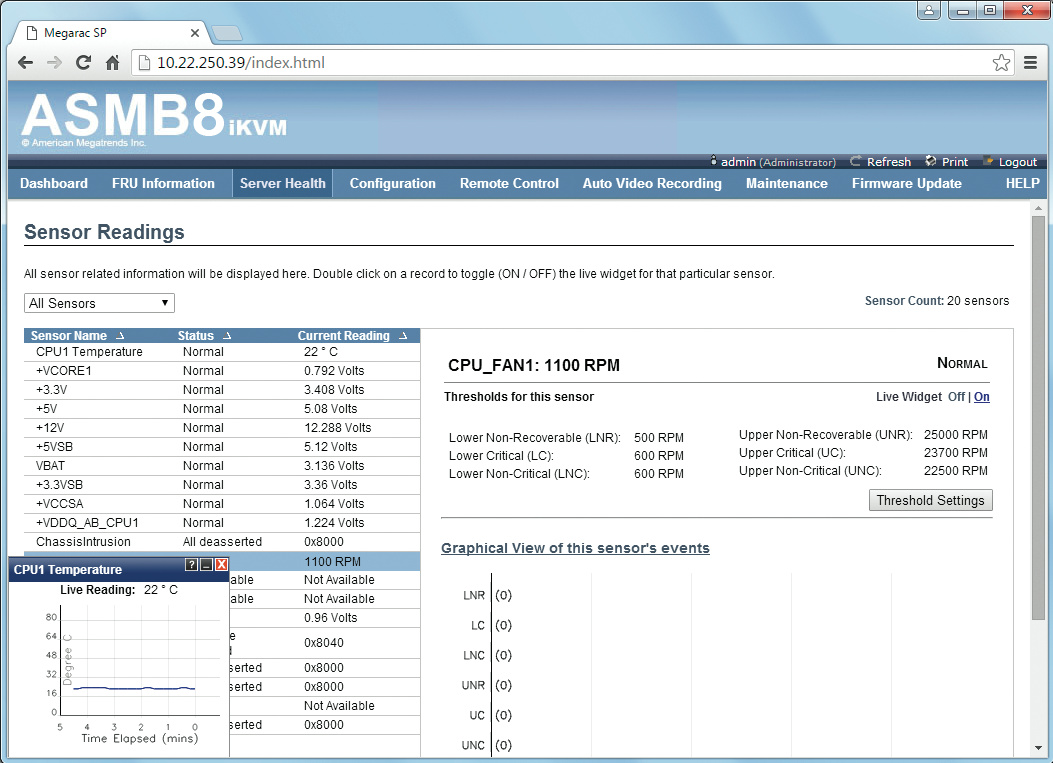This screenshot has width=1053, height=763.
Task: Turn Live Widget On
Action: [981, 397]
